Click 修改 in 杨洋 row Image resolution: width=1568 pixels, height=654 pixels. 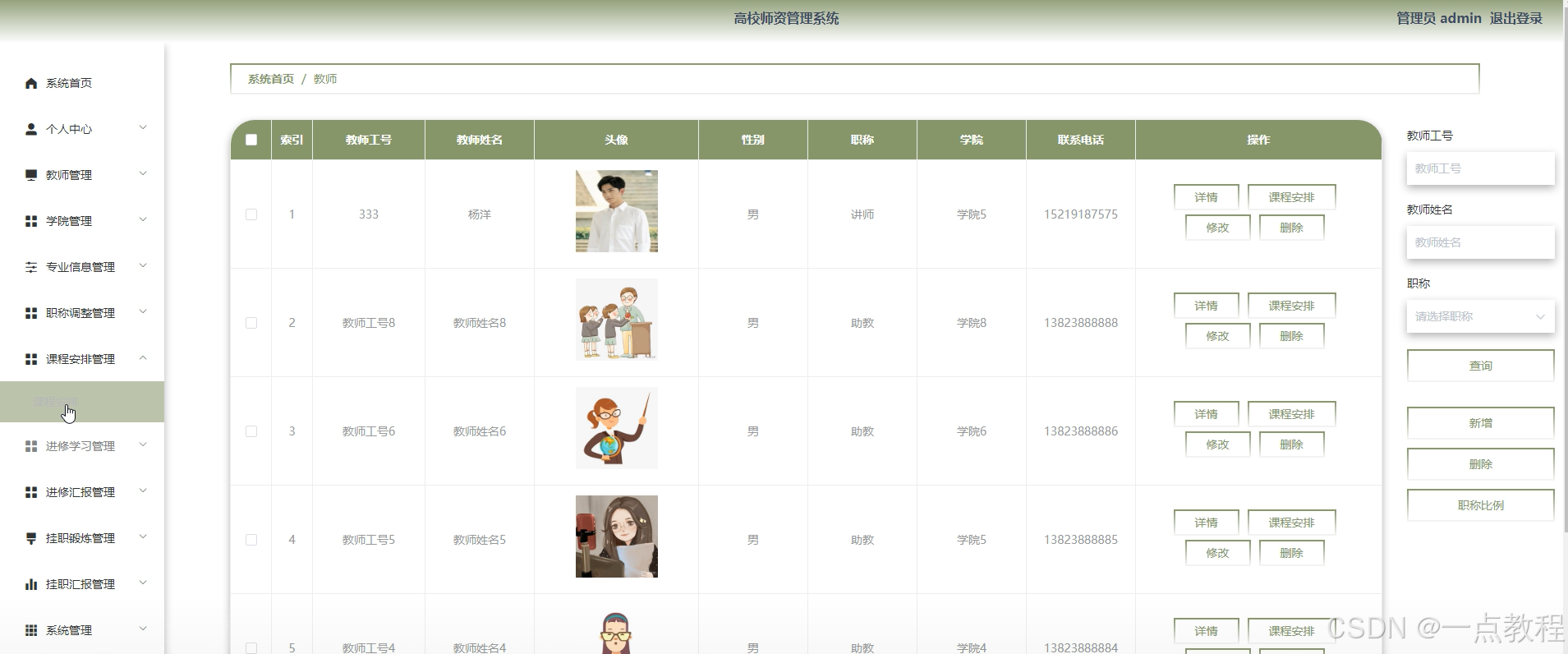click(1217, 228)
